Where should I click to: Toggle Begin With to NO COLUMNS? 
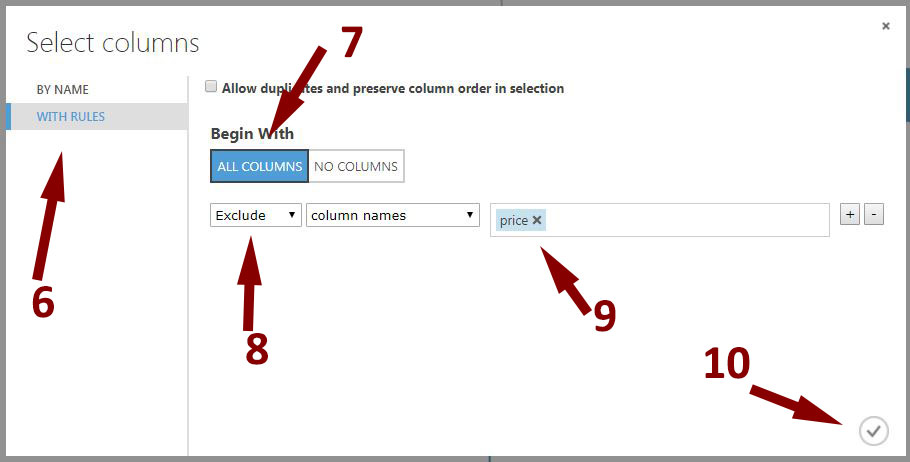[x=356, y=166]
